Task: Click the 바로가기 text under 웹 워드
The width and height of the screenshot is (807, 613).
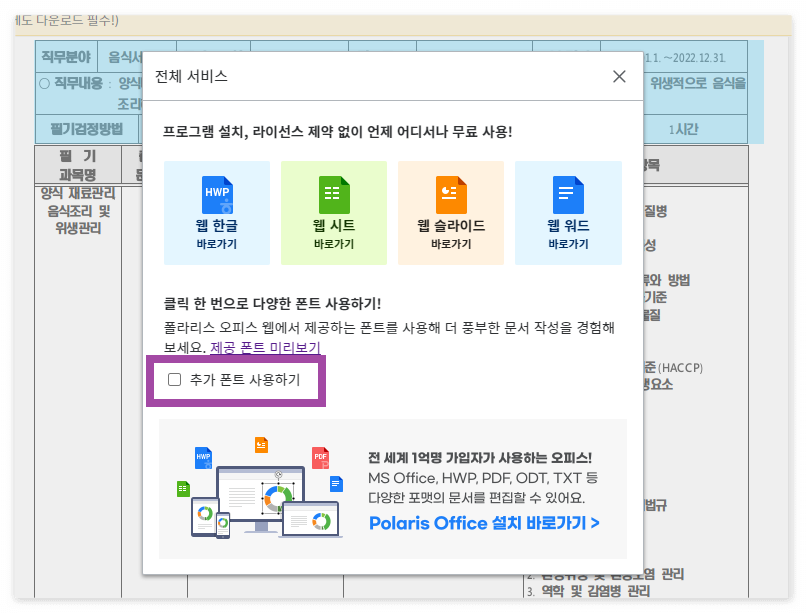Action: point(568,244)
